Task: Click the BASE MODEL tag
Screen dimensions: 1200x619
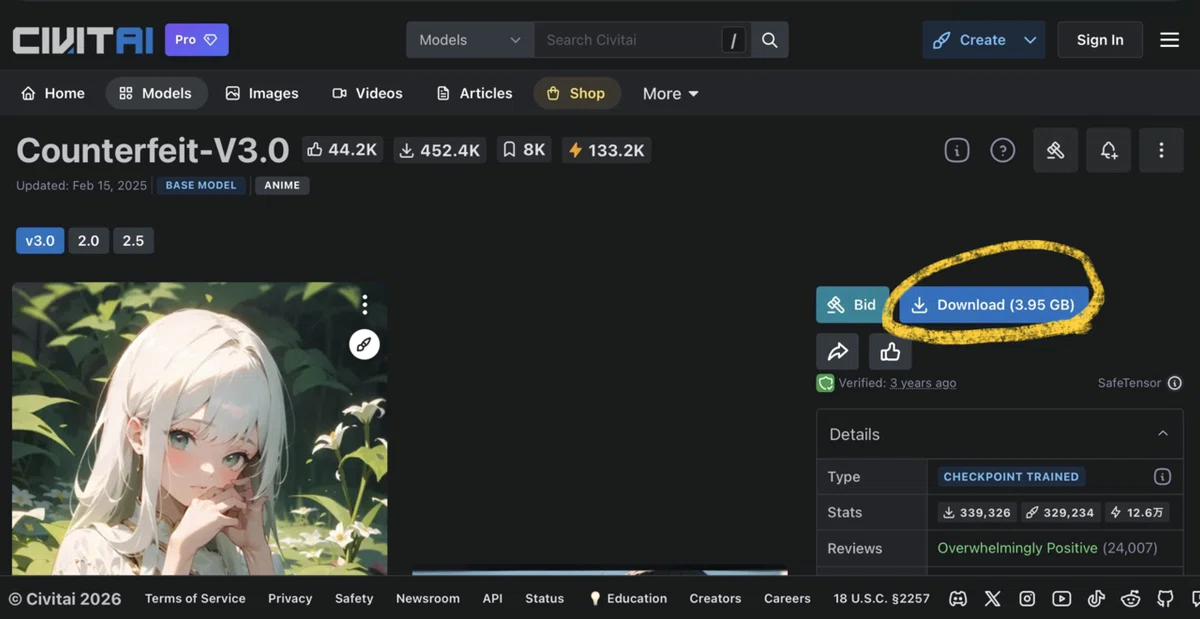Action: 201,186
